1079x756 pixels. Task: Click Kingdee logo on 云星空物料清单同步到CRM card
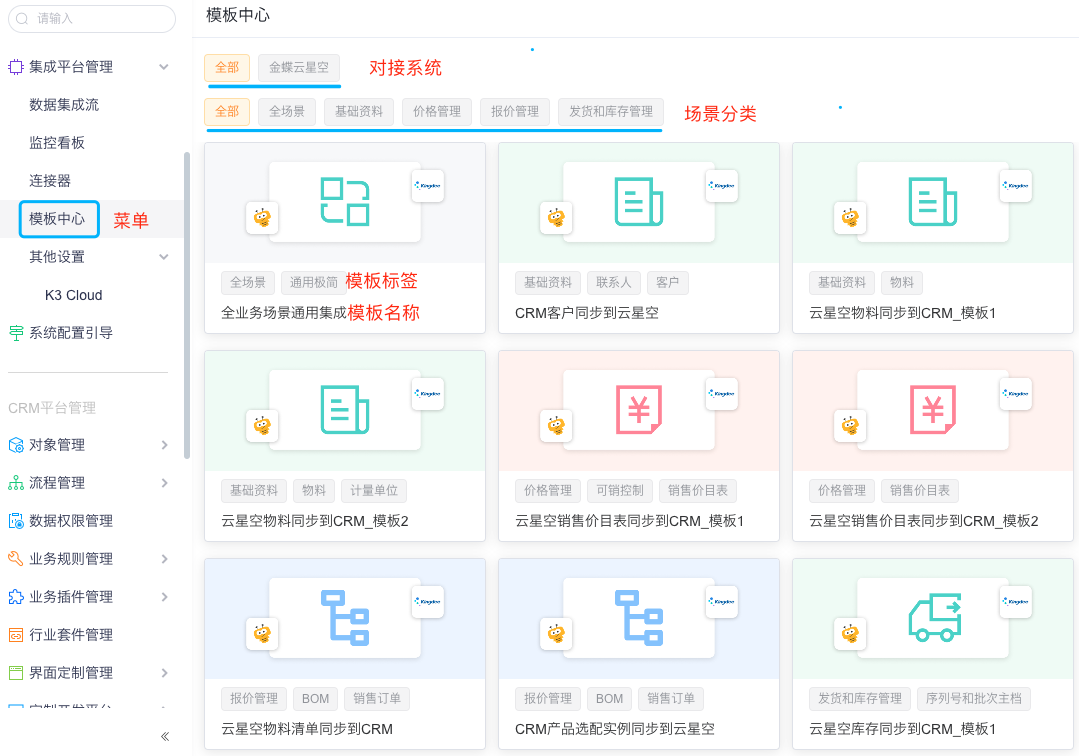pos(428,601)
